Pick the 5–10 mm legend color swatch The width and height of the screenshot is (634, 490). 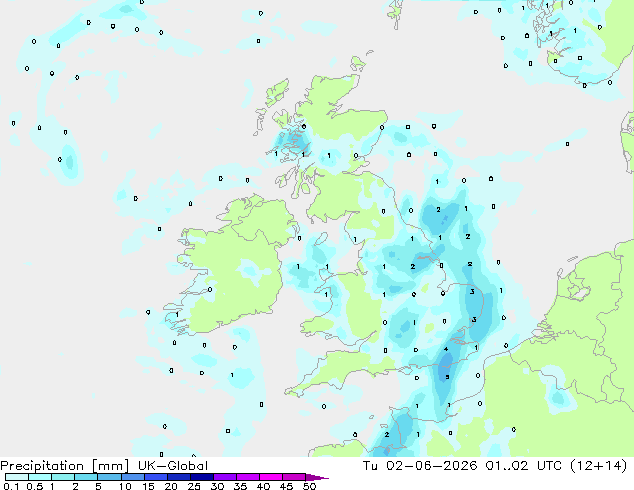pyautogui.click(x=110, y=477)
